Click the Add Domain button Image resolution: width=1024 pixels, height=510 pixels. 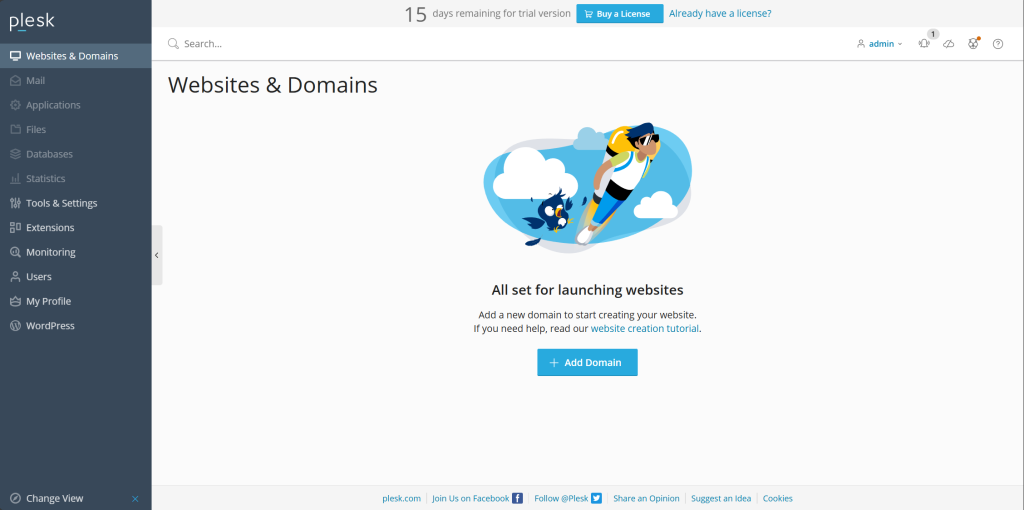coord(587,362)
